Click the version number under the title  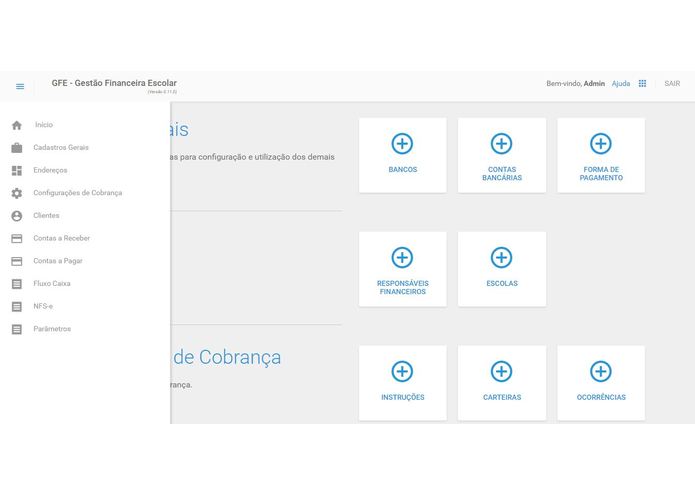[162, 92]
